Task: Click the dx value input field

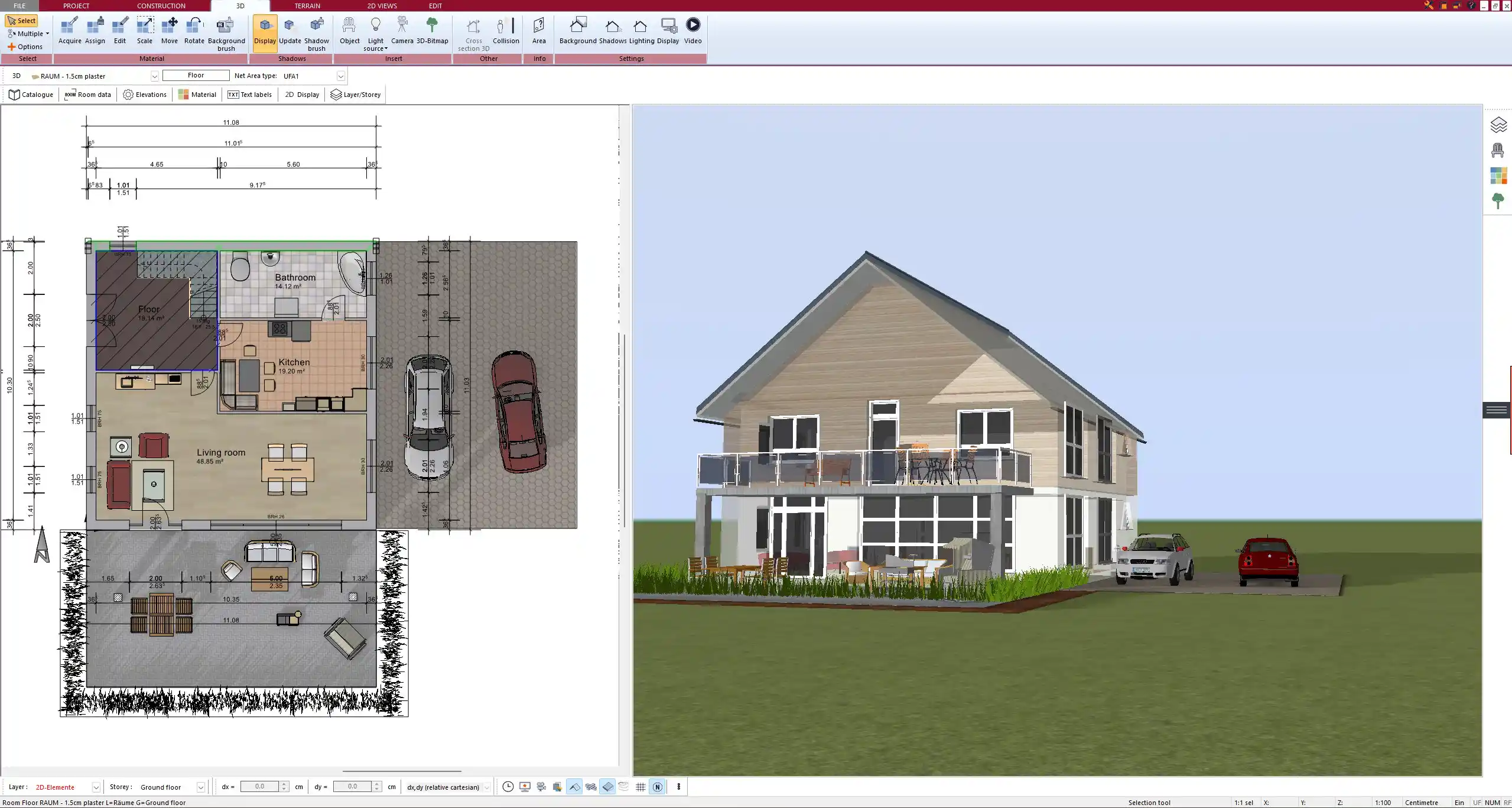Action: (260, 787)
